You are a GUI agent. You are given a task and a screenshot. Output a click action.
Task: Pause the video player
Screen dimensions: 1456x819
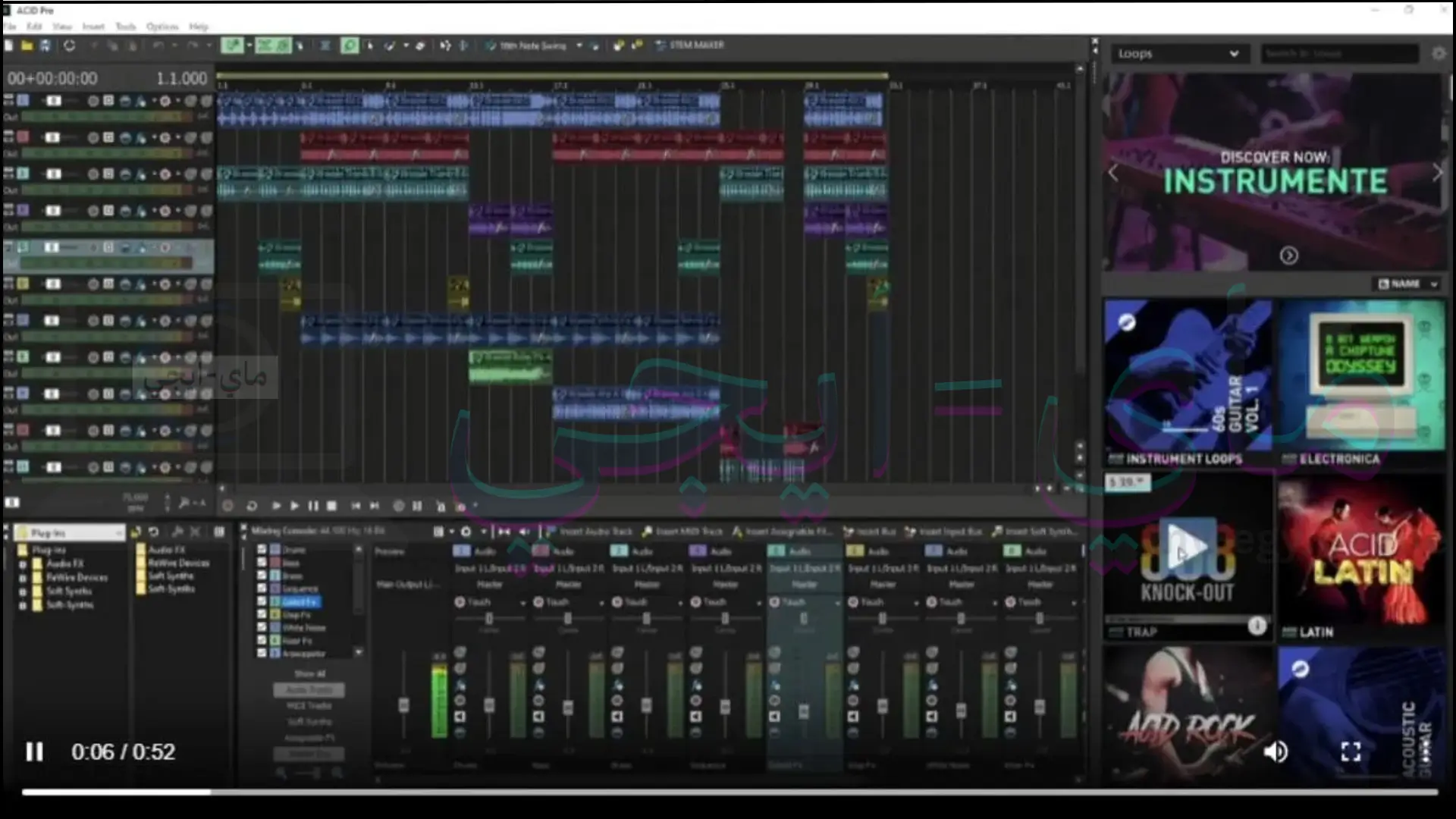(34, 752)
